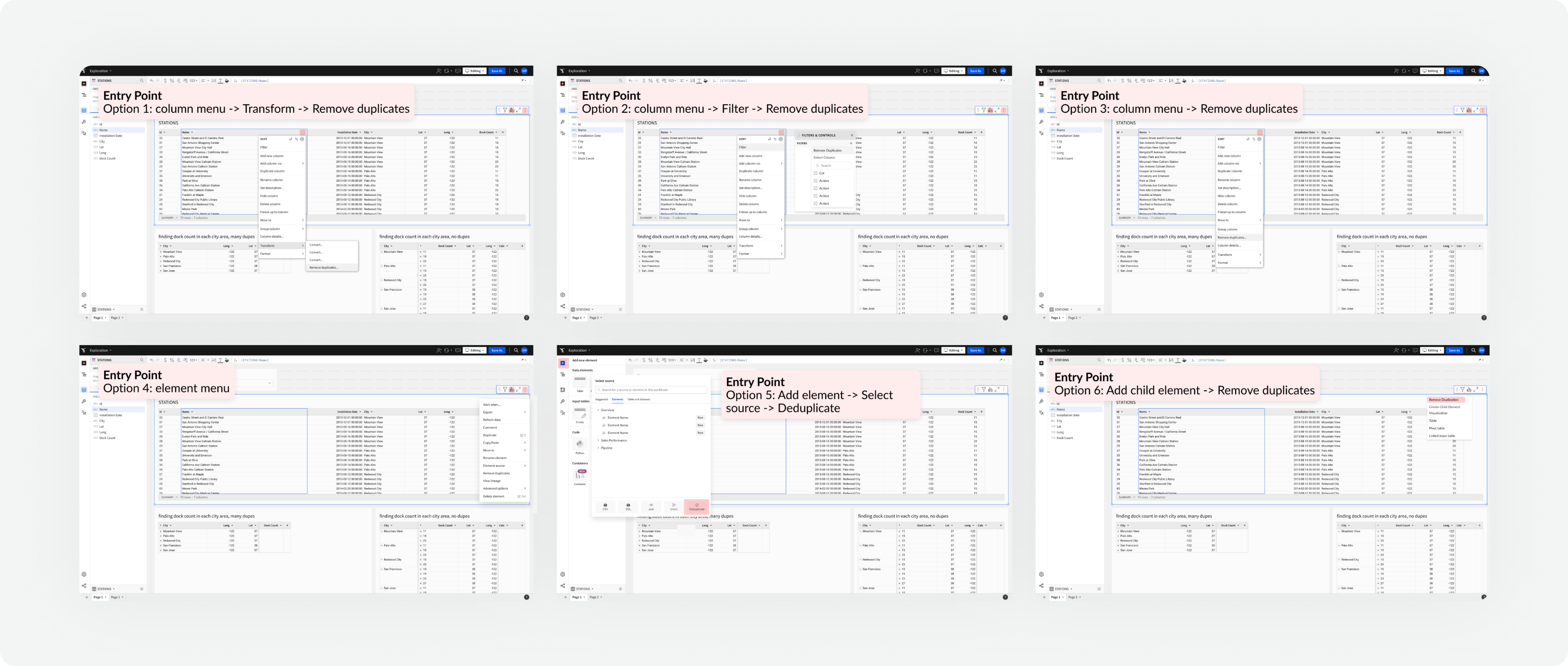Click View lineage in Option 4 element menu
This screenshot has width=1568, height=666.
[504, 481]
